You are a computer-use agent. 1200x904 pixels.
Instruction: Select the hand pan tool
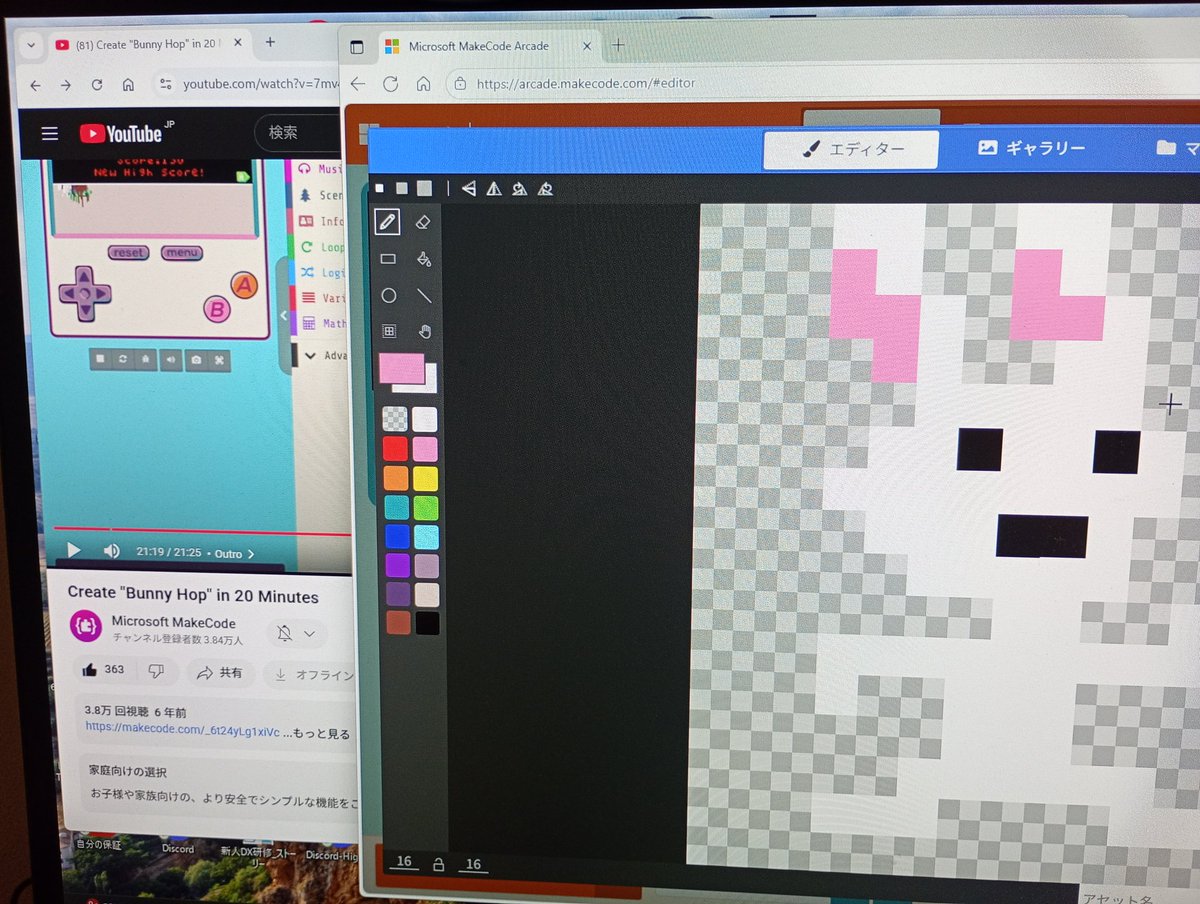click(x=424, y=331)
